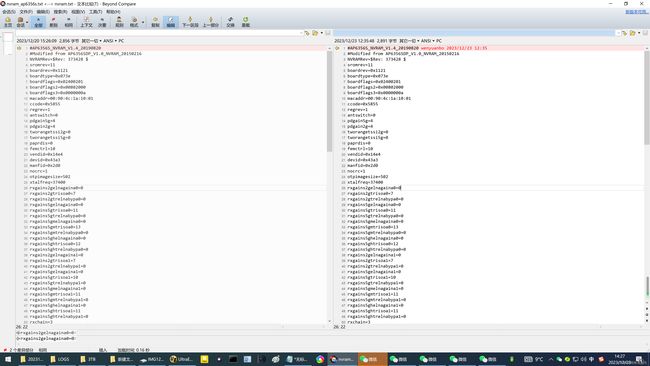Expand right path history dropdown arrow
The height and width of the screenshot is (366, 650).
618,33
